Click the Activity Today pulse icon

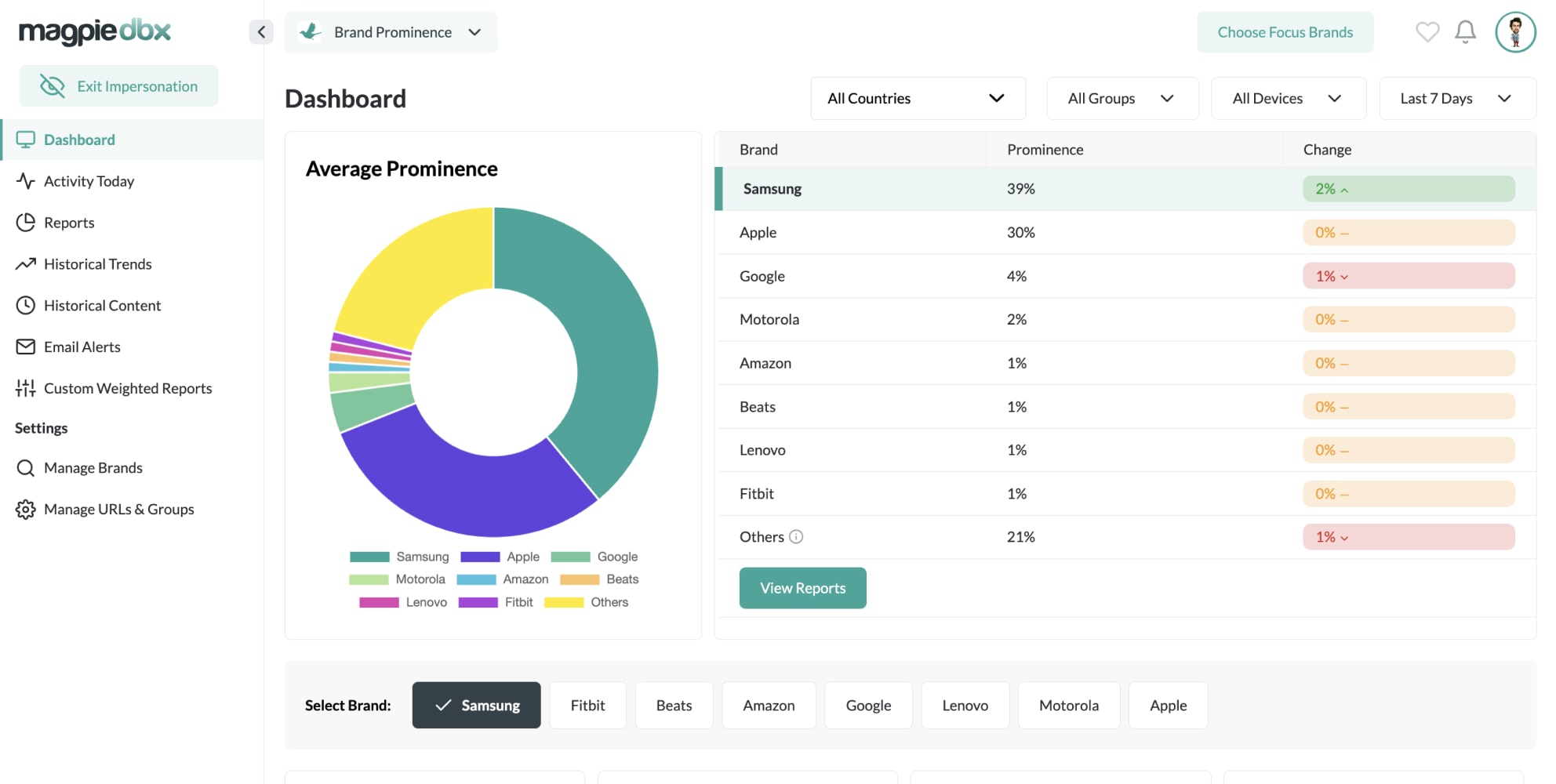coord(26,181)
